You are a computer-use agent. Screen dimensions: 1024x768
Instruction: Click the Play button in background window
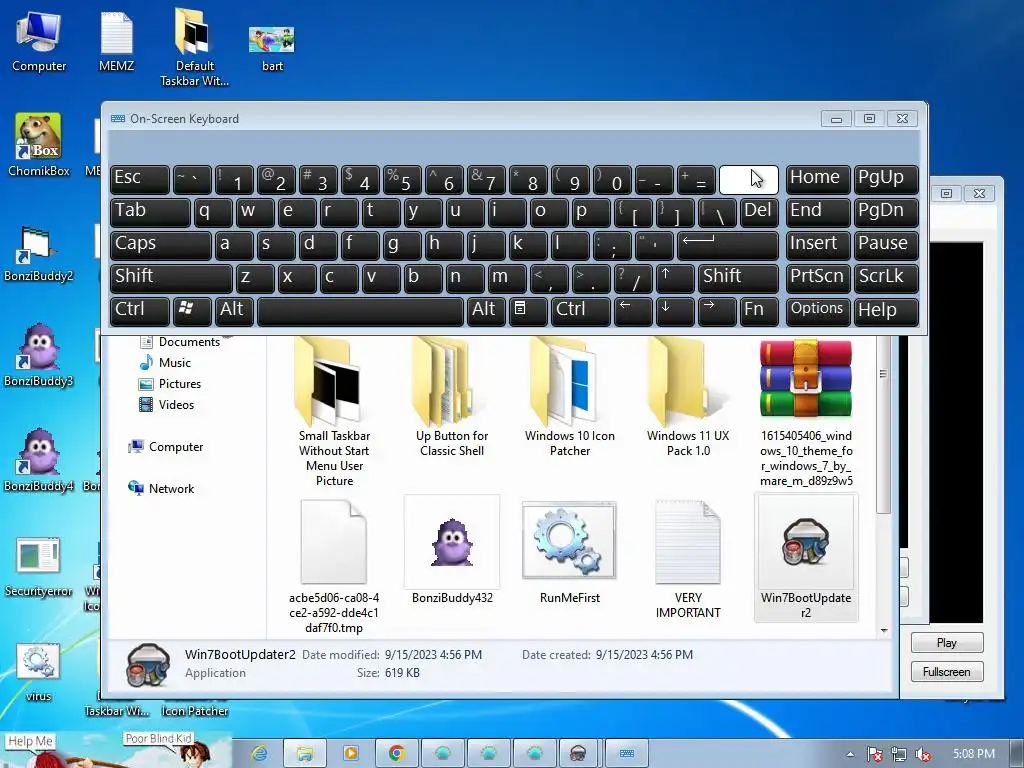(x=946, y=643)
